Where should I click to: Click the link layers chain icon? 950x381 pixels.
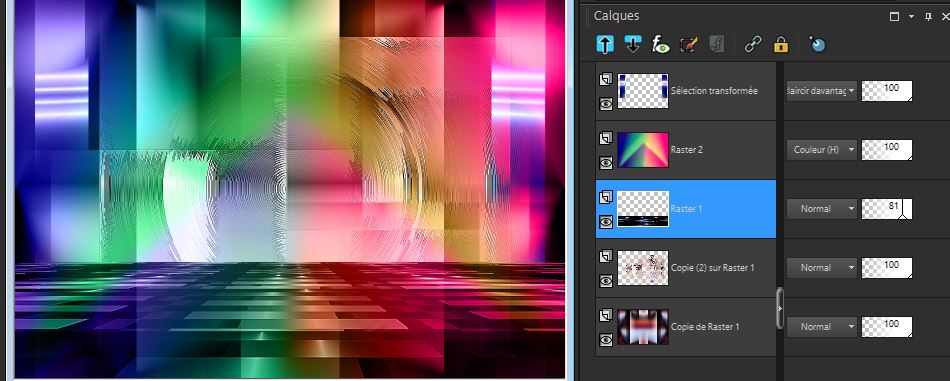[752, 44]
